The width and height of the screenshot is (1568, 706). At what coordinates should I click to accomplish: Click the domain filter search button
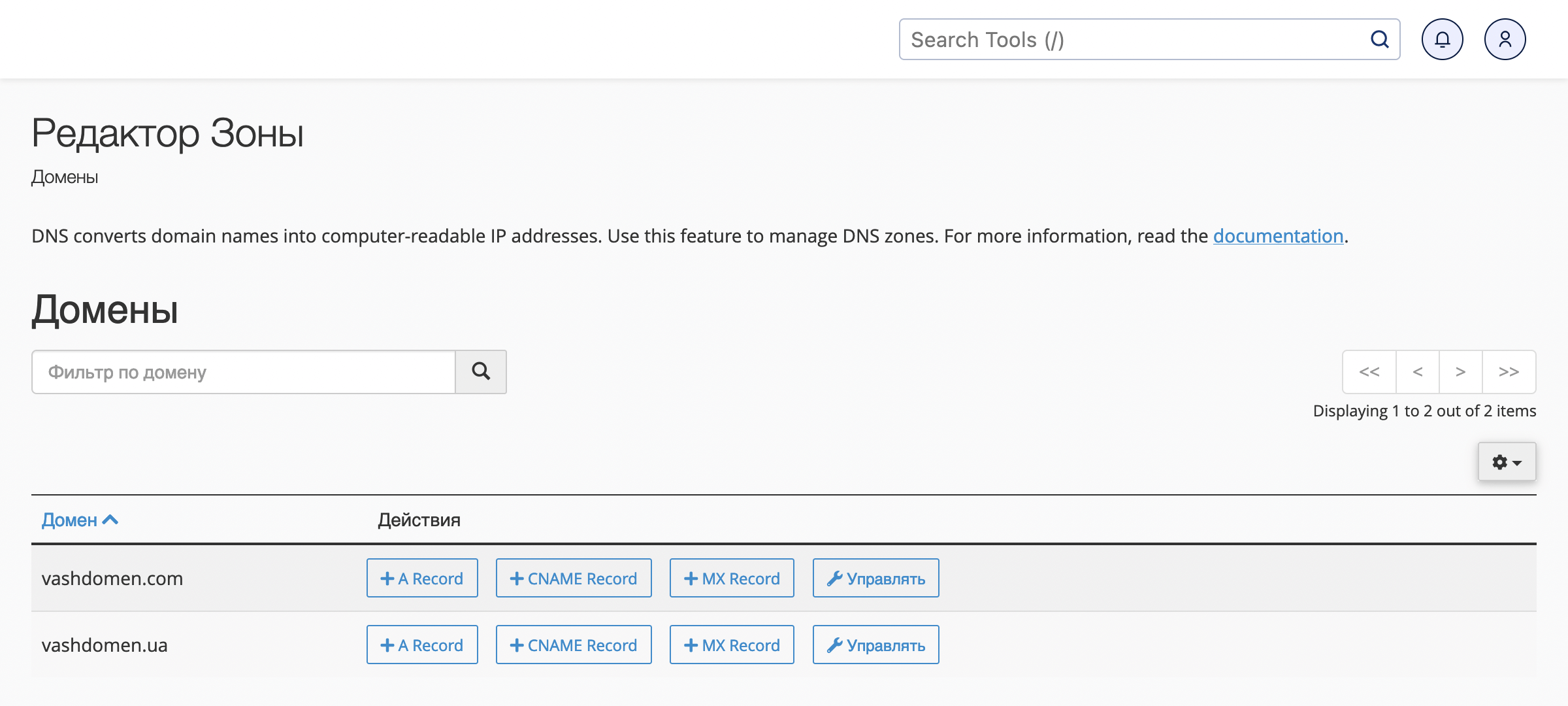pyautogui.click(x=481, y=371)
